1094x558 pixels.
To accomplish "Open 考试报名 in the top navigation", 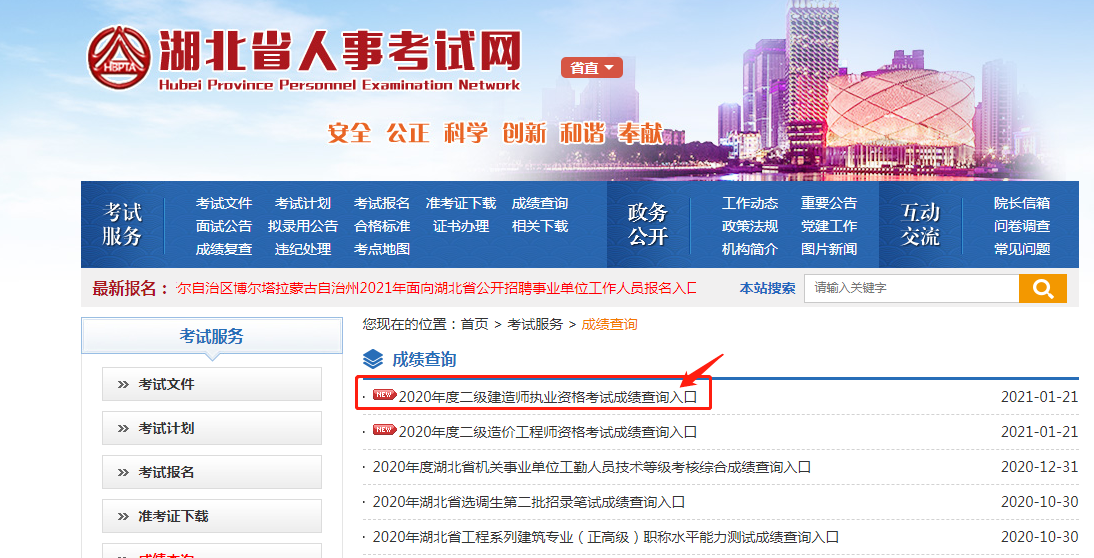I will coord(381,203).
